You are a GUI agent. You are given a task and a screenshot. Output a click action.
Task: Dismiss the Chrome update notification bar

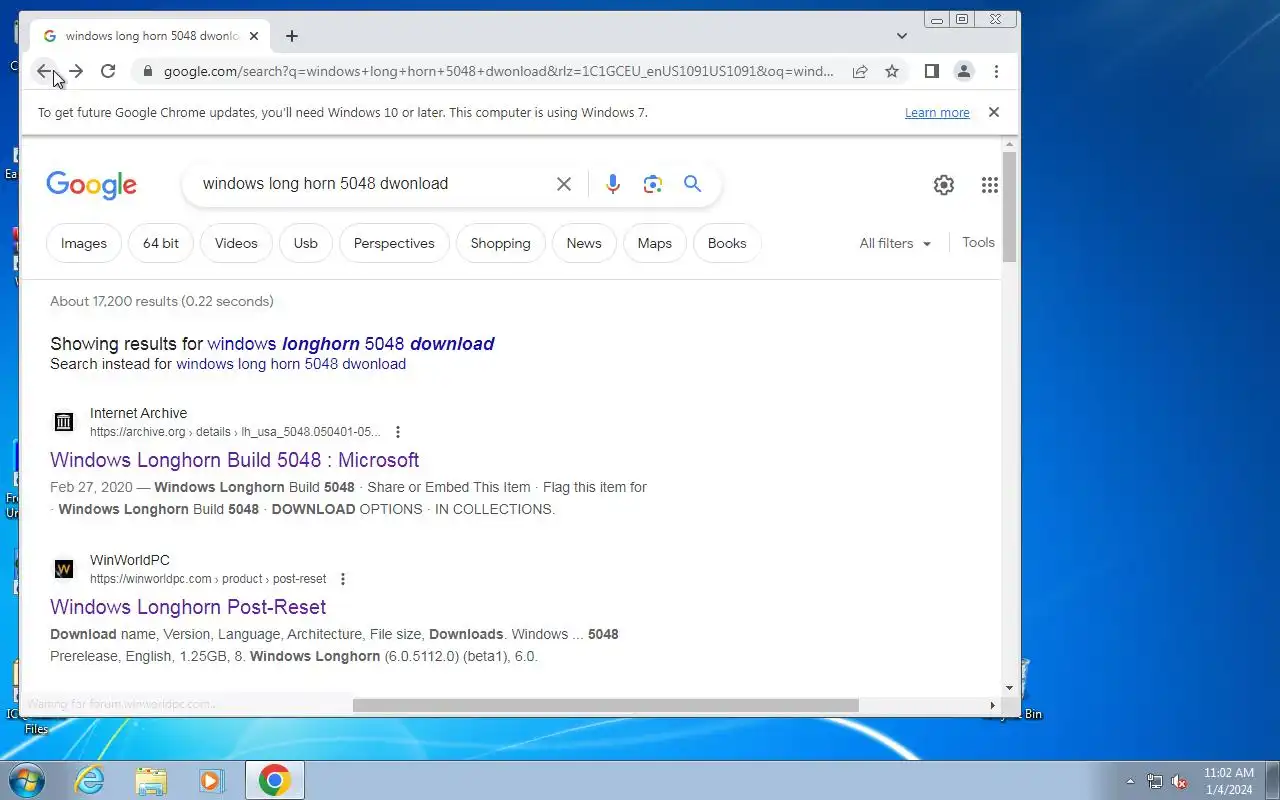coord(994,112)
